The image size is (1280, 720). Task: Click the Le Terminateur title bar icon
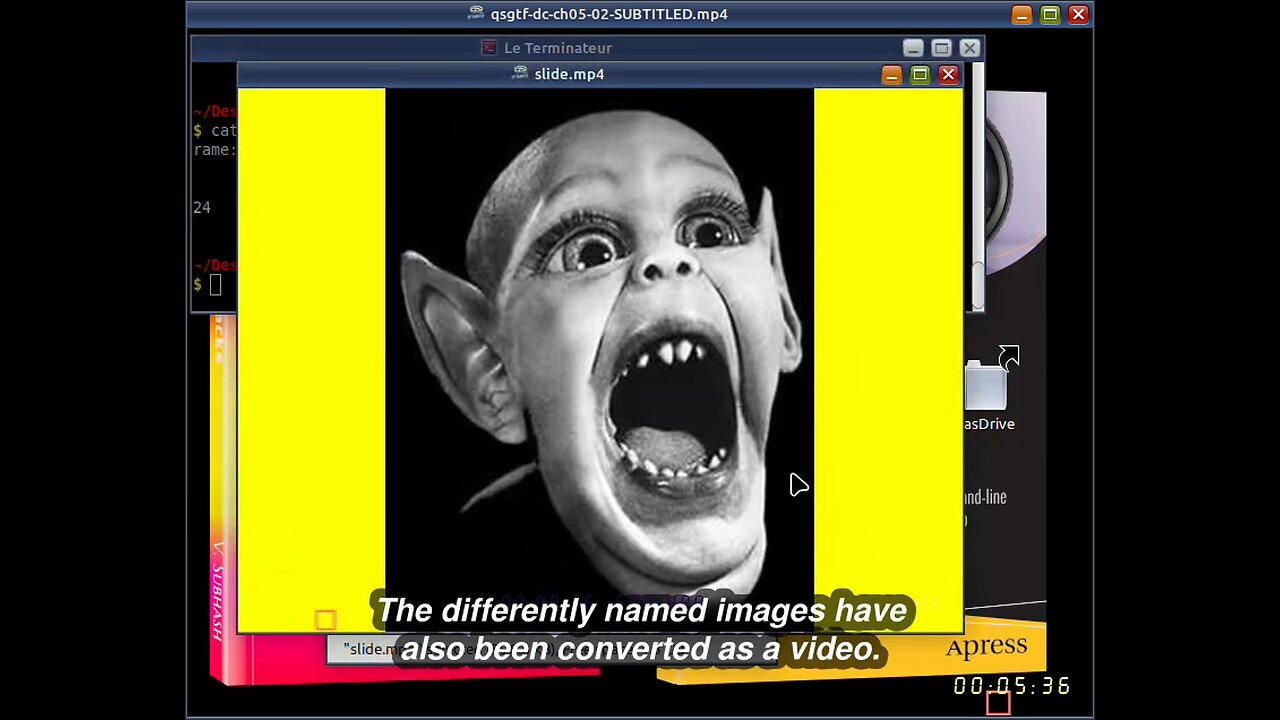pyautogui.click(x=489, y=47)
